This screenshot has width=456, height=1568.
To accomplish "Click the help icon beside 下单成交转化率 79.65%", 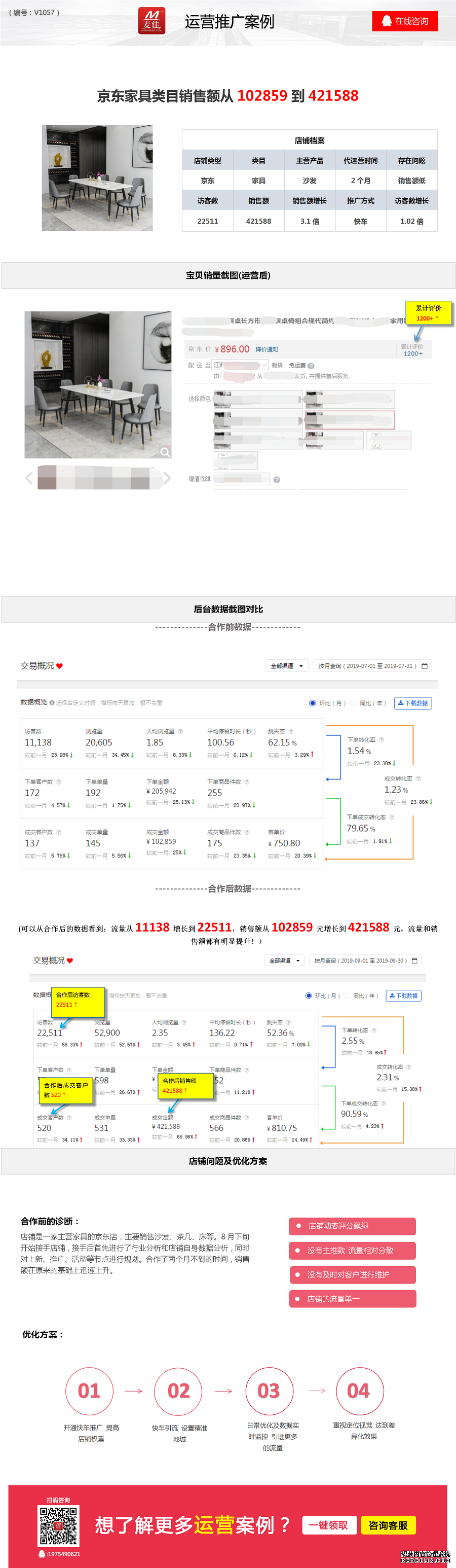I will [x=392, y=817].
